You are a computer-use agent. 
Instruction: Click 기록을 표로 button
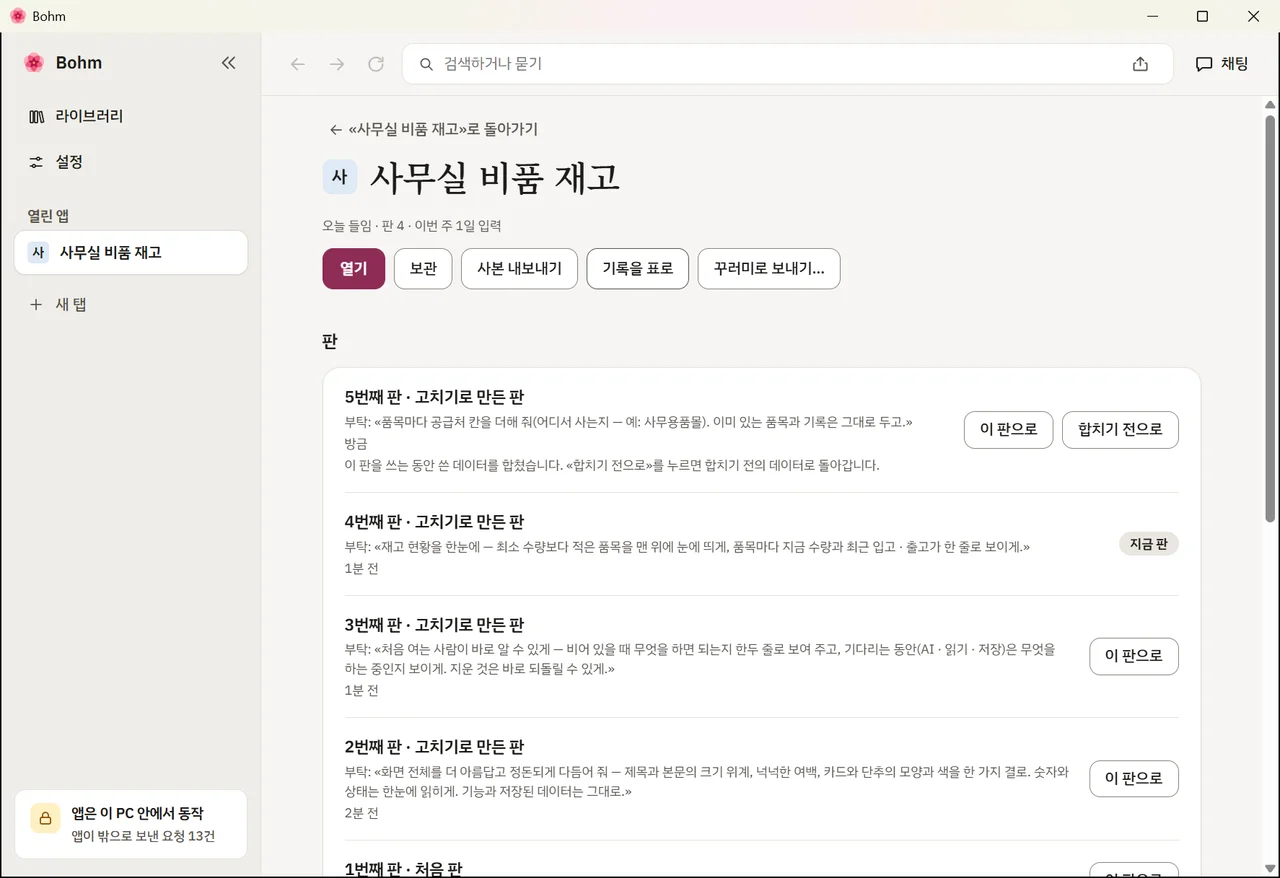click(638, 269)
